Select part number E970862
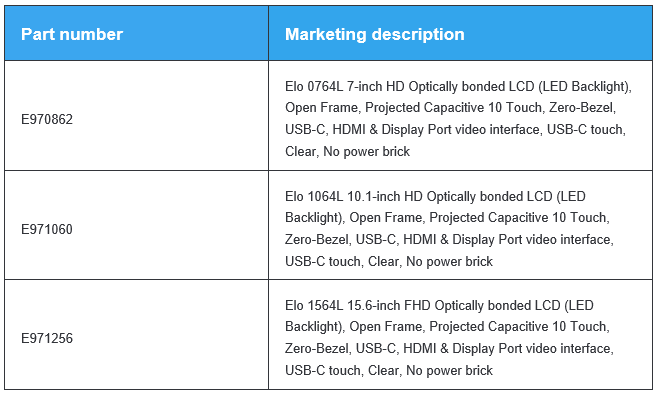The width and height of the screenshot is (661, 394). 47,119
